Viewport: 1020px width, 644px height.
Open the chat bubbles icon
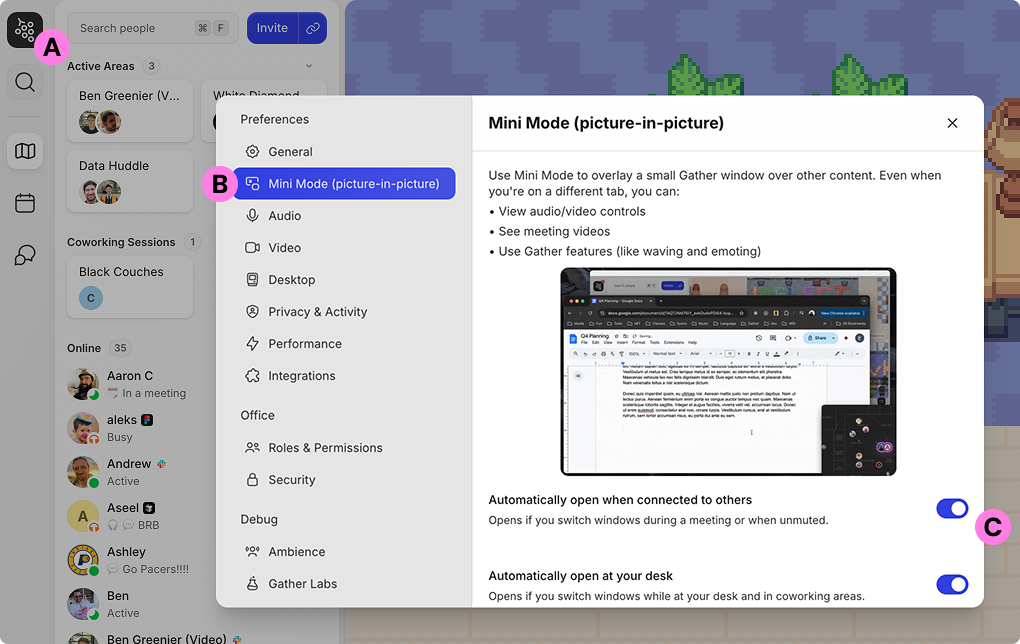tap(25, 256)
